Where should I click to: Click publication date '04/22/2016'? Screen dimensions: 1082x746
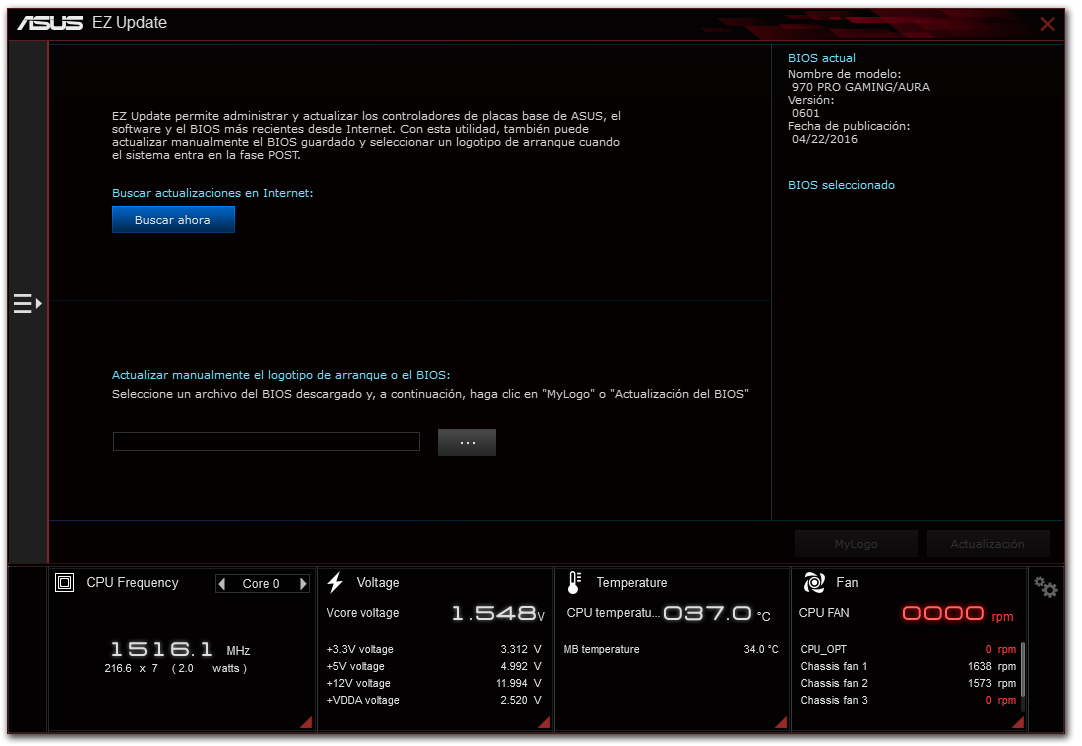tap(825, 140)
